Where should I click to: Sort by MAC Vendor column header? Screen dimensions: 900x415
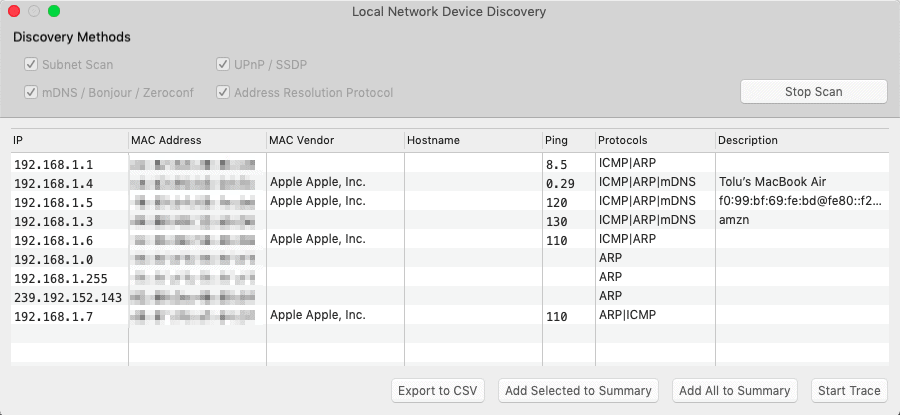pos(333,140)
